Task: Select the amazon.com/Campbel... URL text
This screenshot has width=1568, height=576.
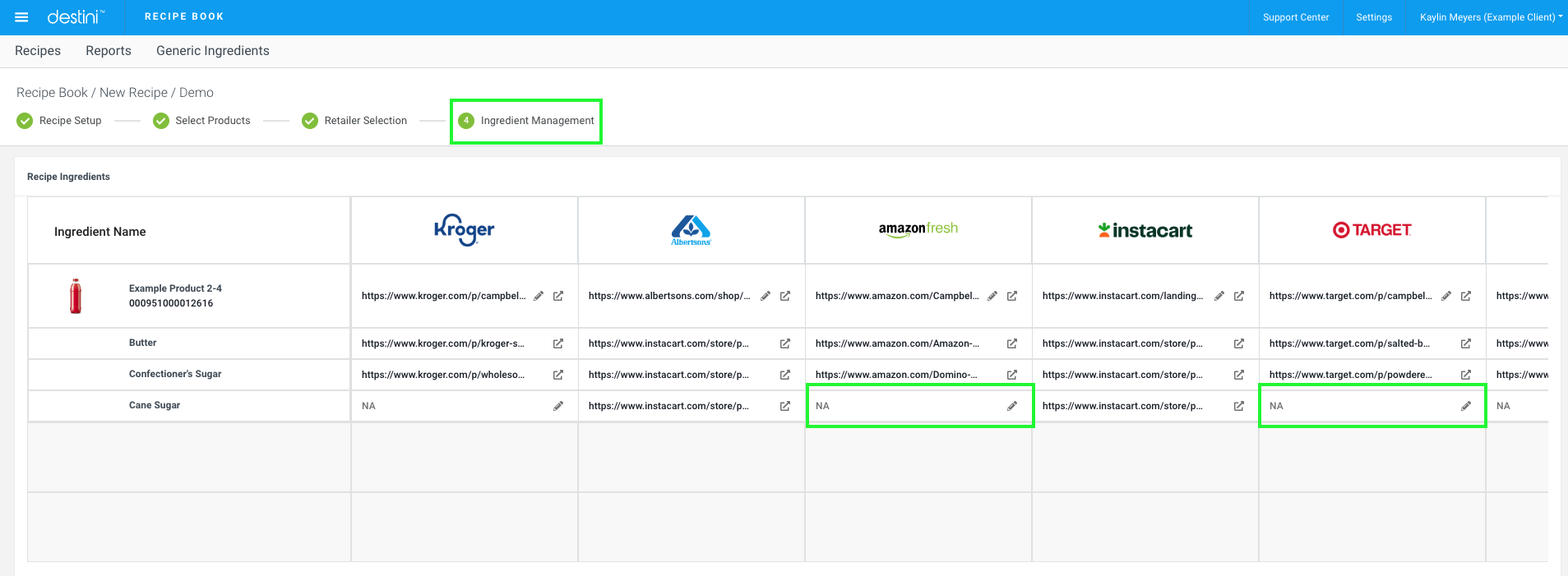Action: click(x=897, y=296)
